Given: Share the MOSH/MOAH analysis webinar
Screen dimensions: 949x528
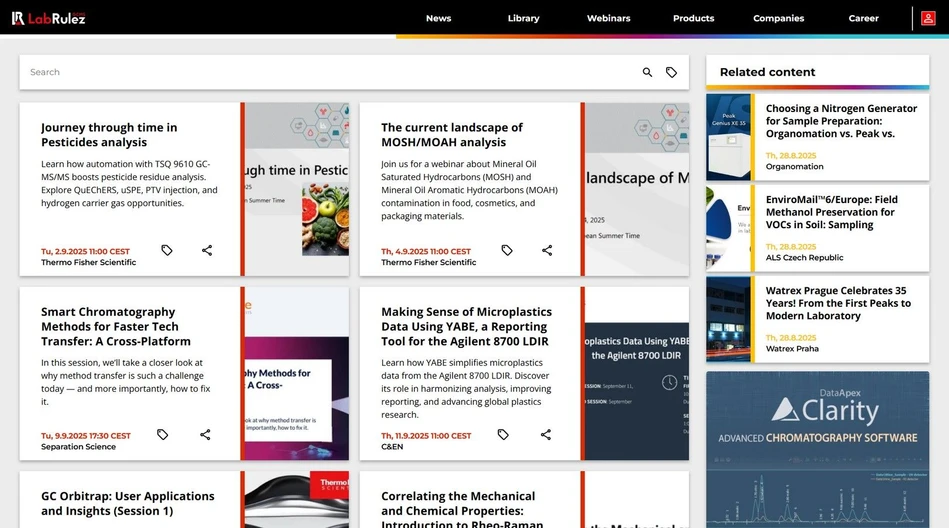Looking at the screenshot, I should (x=547, y=250).
